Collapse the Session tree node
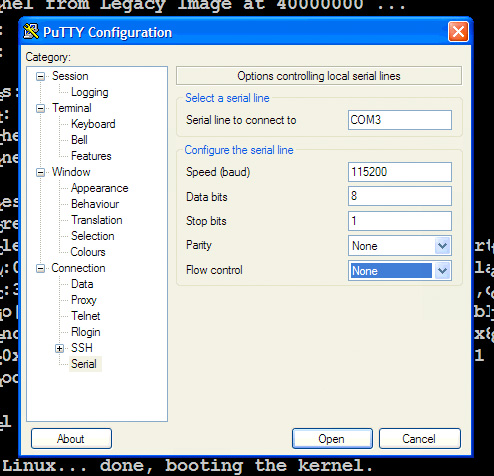This screenshot has height=476, width=494. pos(40,76)
